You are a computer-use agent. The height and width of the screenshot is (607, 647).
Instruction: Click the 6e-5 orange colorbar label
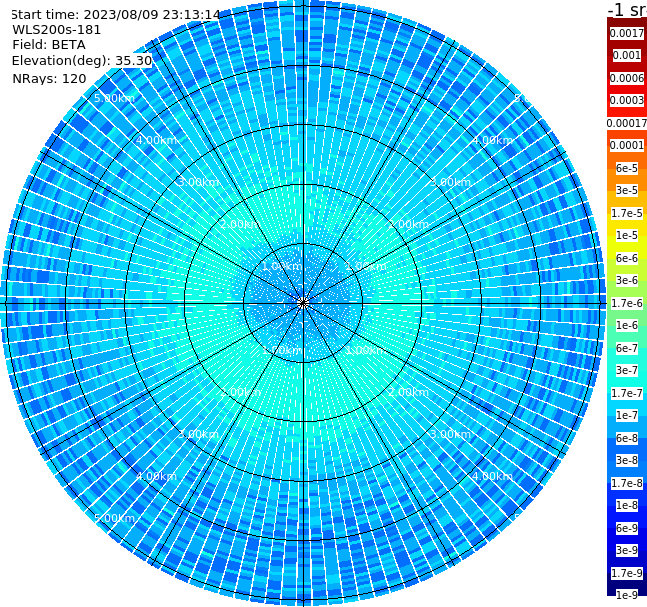627,168
